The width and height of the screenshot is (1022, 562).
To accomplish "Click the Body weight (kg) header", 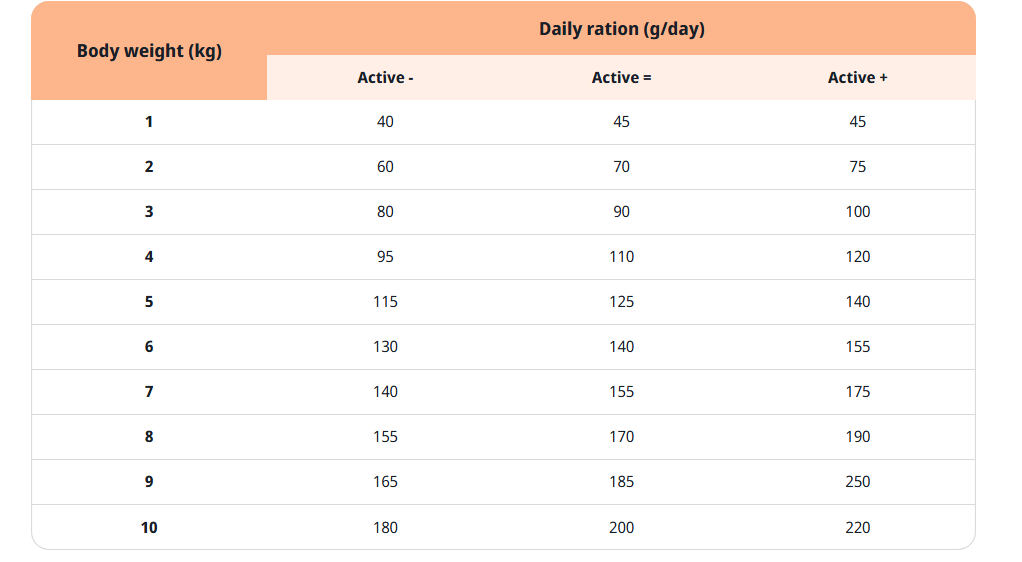I will pyautogui.click(x=149, y=51).
